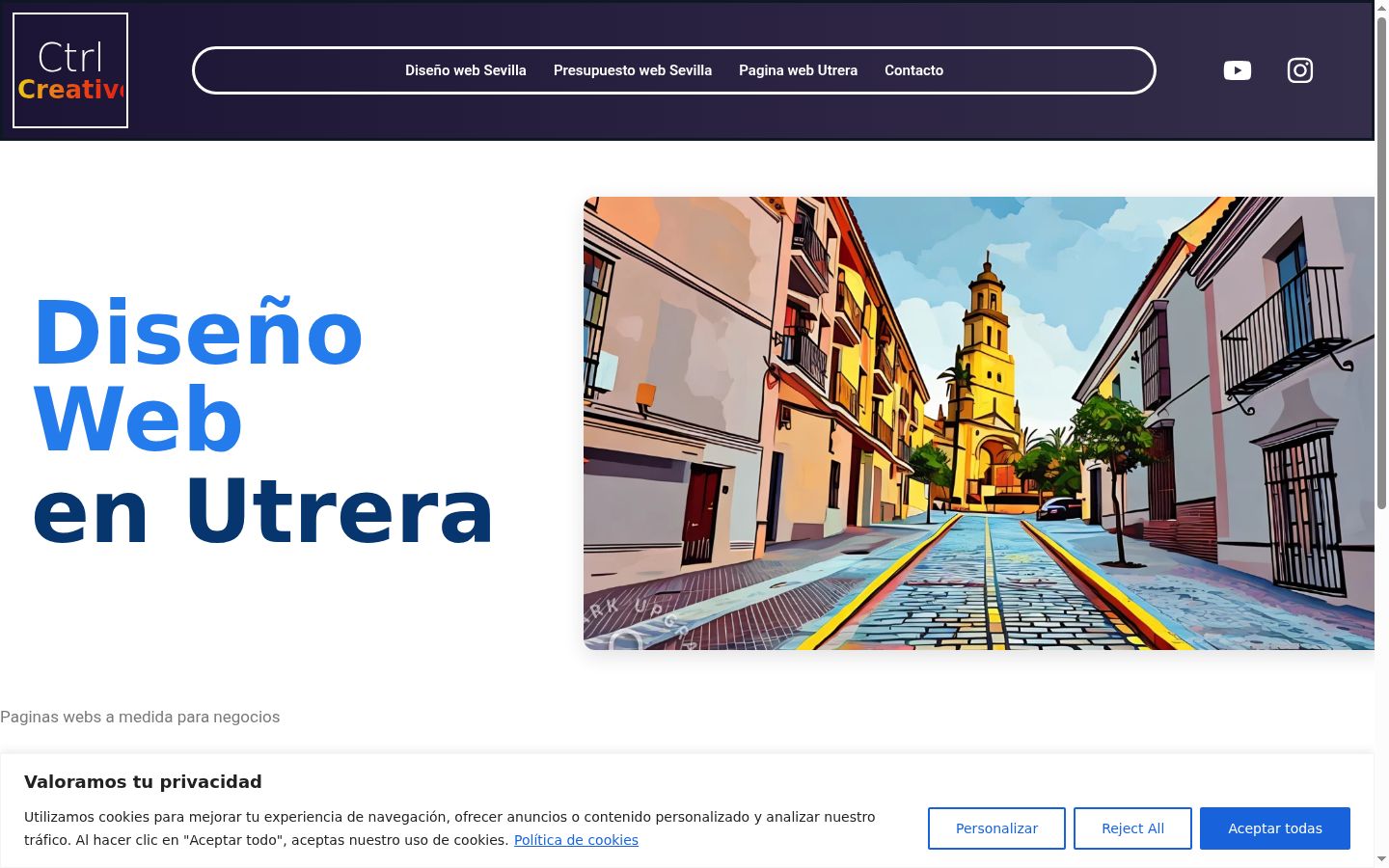The height and width of the screenshot is (868, 1389).
Task: Click the "Valoramos tu privacidad" title
Action: (x=143, y=781)
